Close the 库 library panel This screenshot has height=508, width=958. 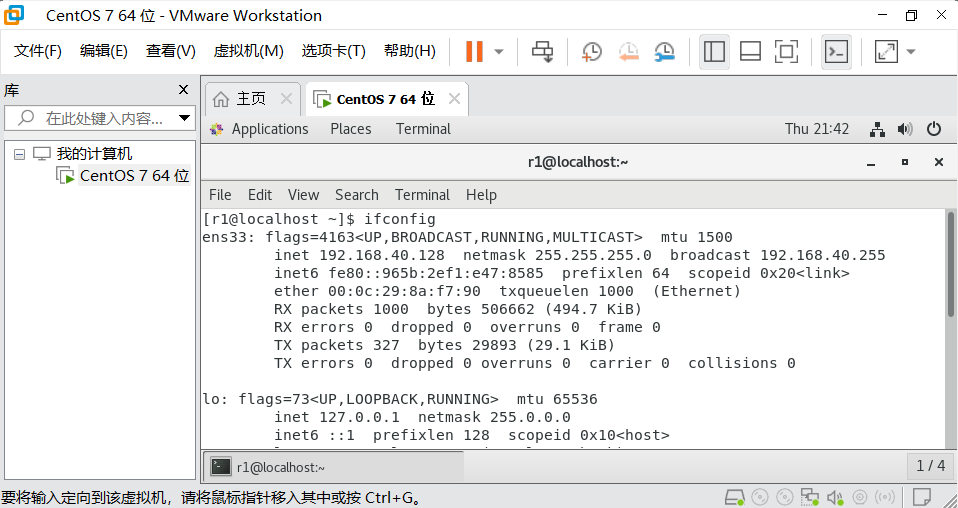click(x=183, y=90)
